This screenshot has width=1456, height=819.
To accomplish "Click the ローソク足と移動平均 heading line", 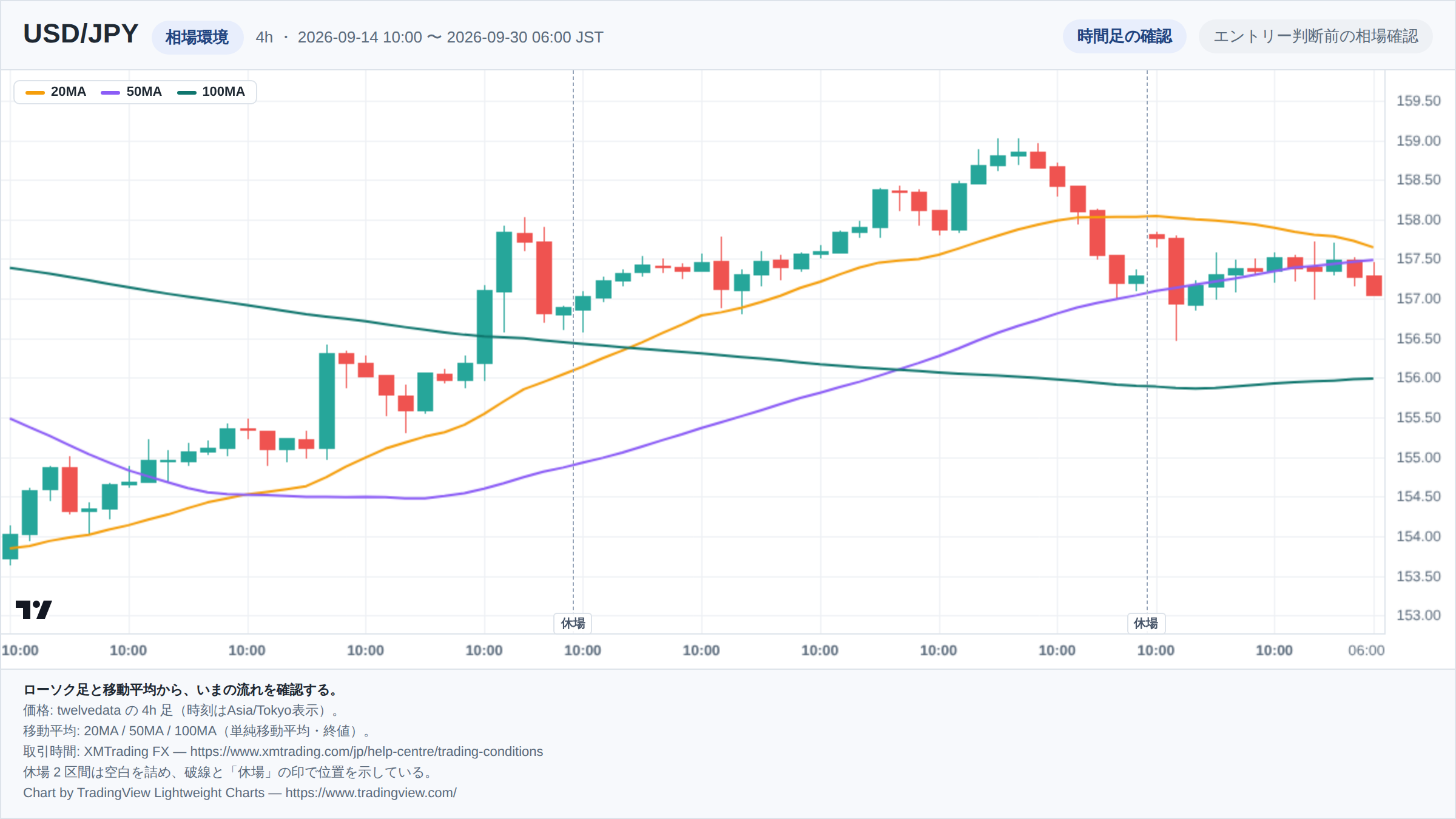I will [181, 690].
